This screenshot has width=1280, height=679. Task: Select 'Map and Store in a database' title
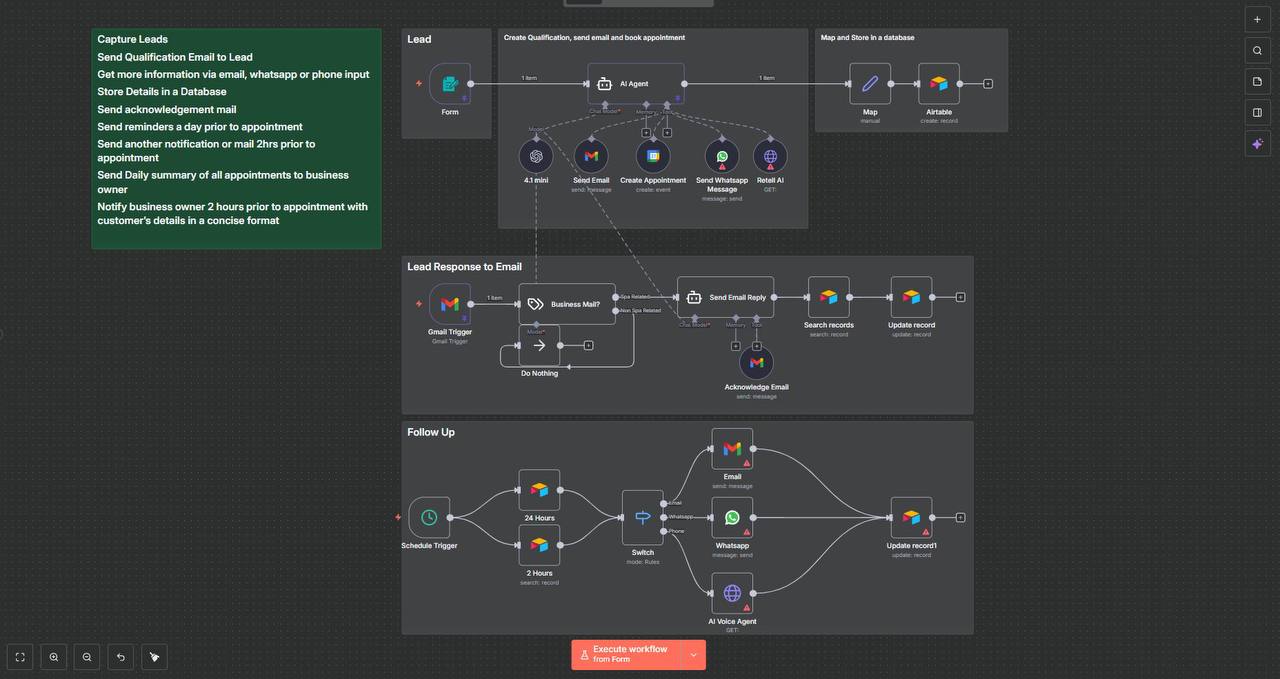tap(868, 38)
